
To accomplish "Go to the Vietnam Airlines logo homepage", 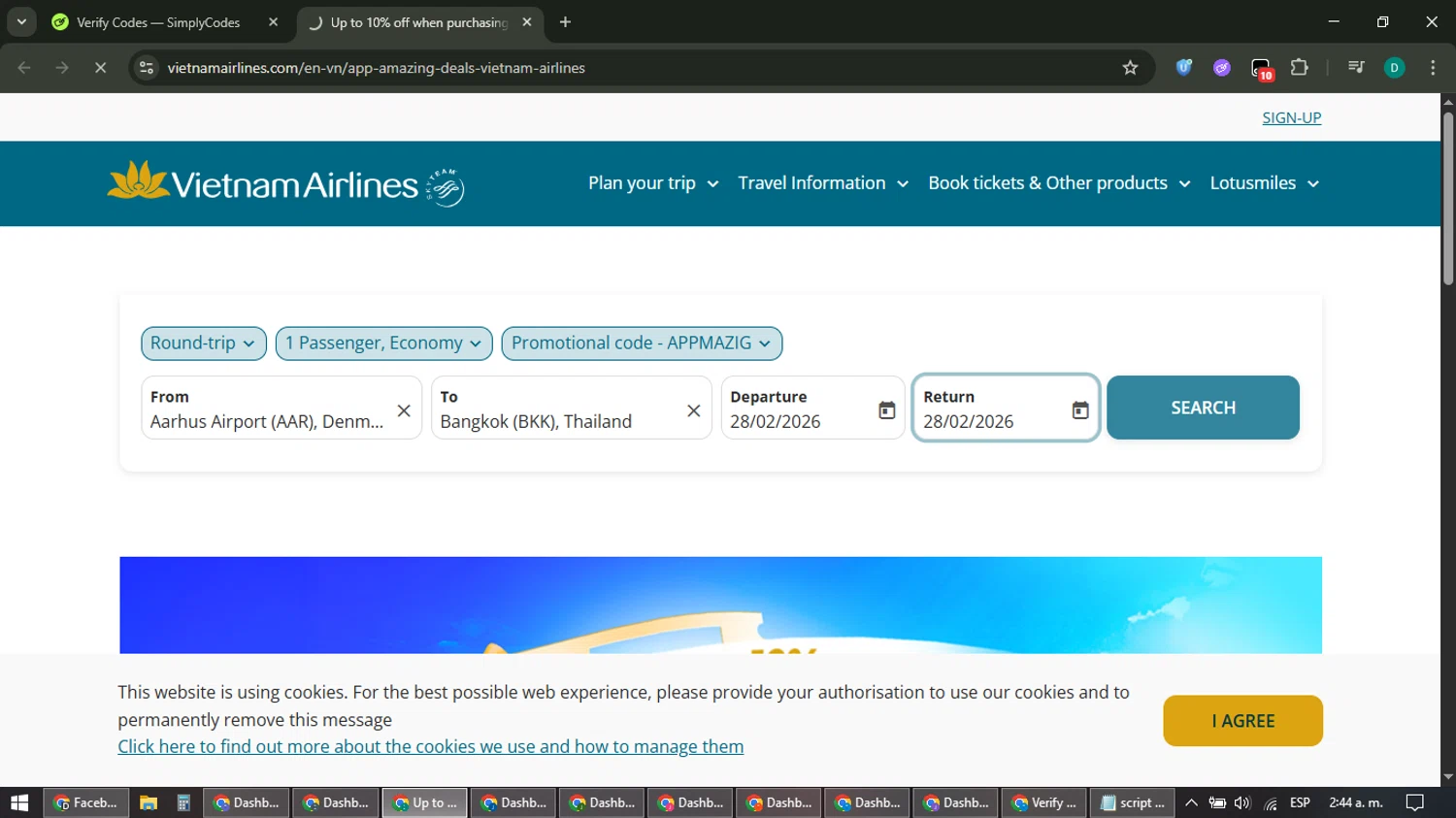I will (286, 183).
